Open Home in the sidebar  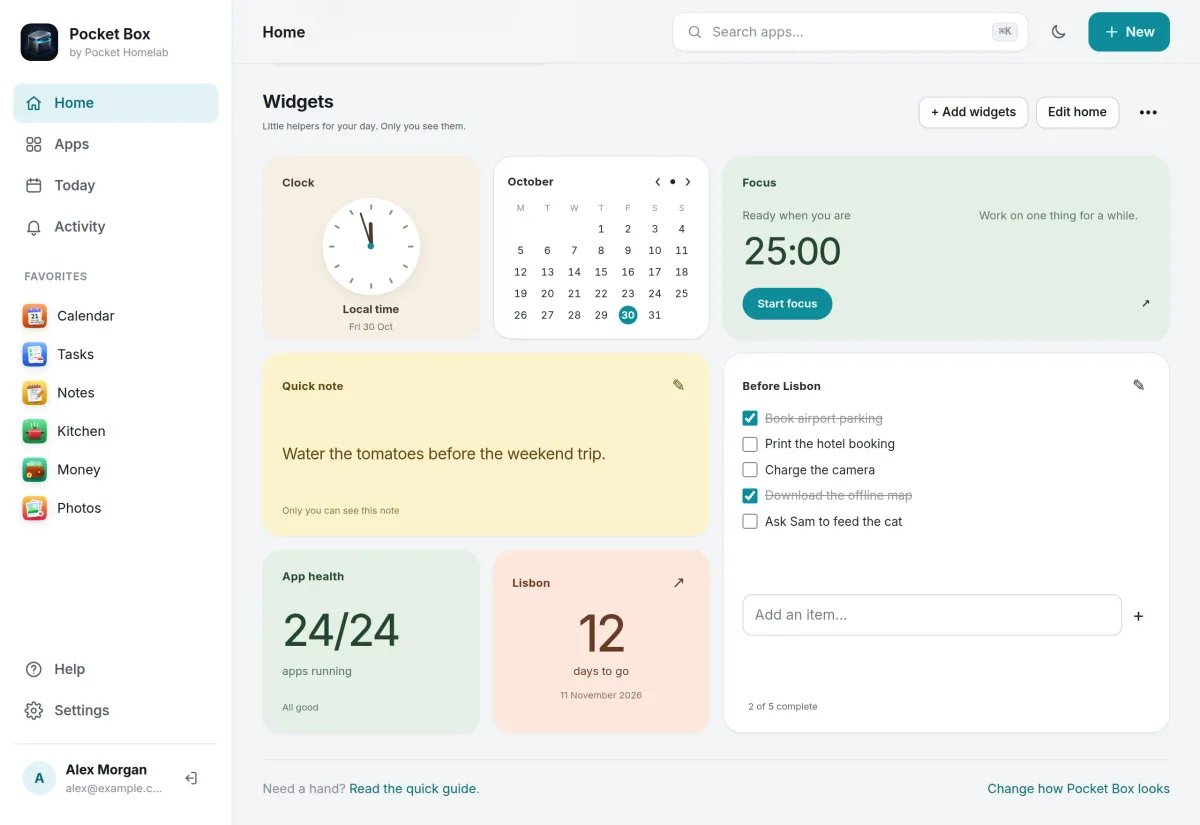point(115,103)
